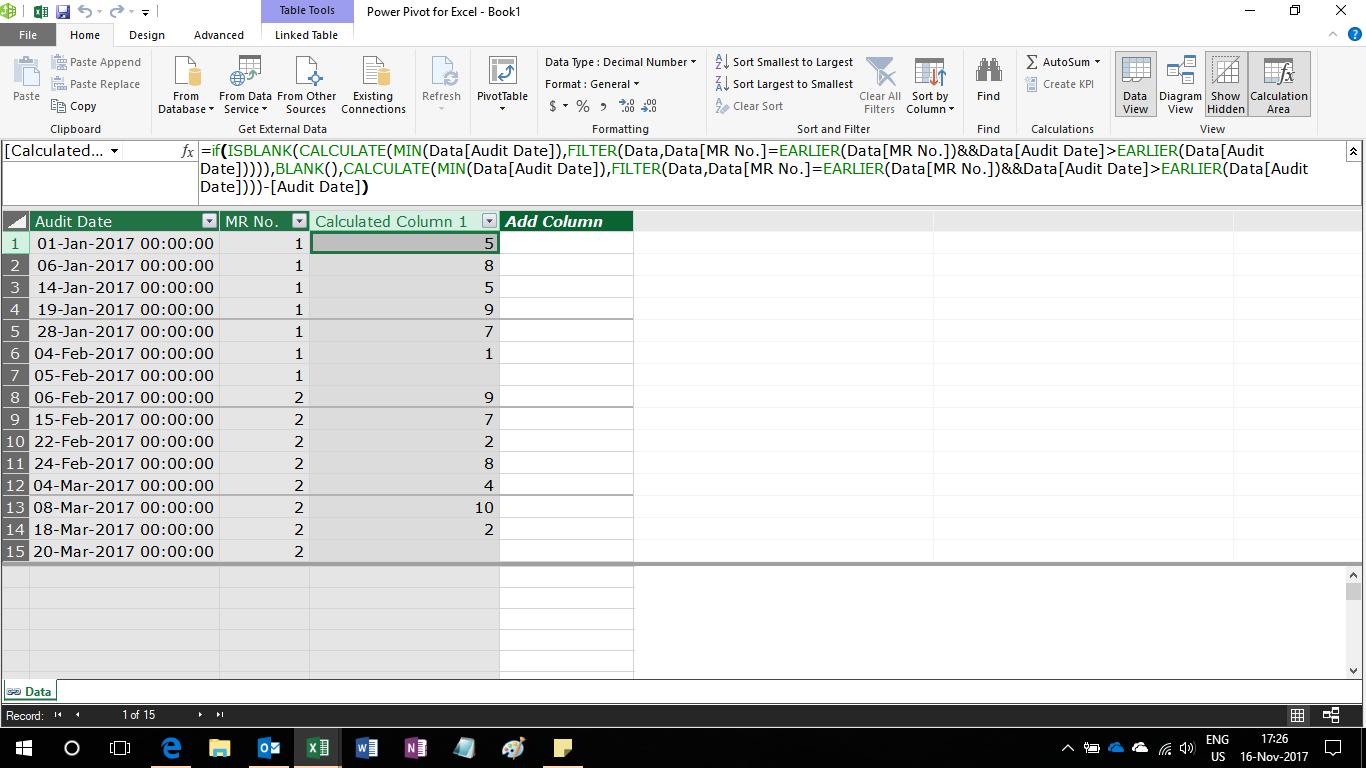Screen dimensions: 1366x768
Task: Switch to Diagram View
Action: coord(1180,85)
